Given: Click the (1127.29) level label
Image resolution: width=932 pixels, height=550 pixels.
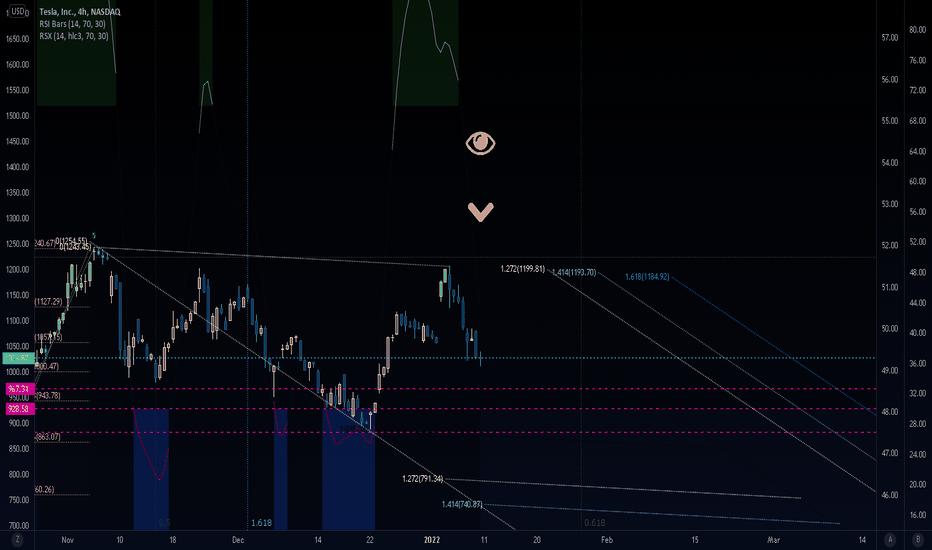Looking at the screenshot, I should pyautogui.click(x=48, y=302).
